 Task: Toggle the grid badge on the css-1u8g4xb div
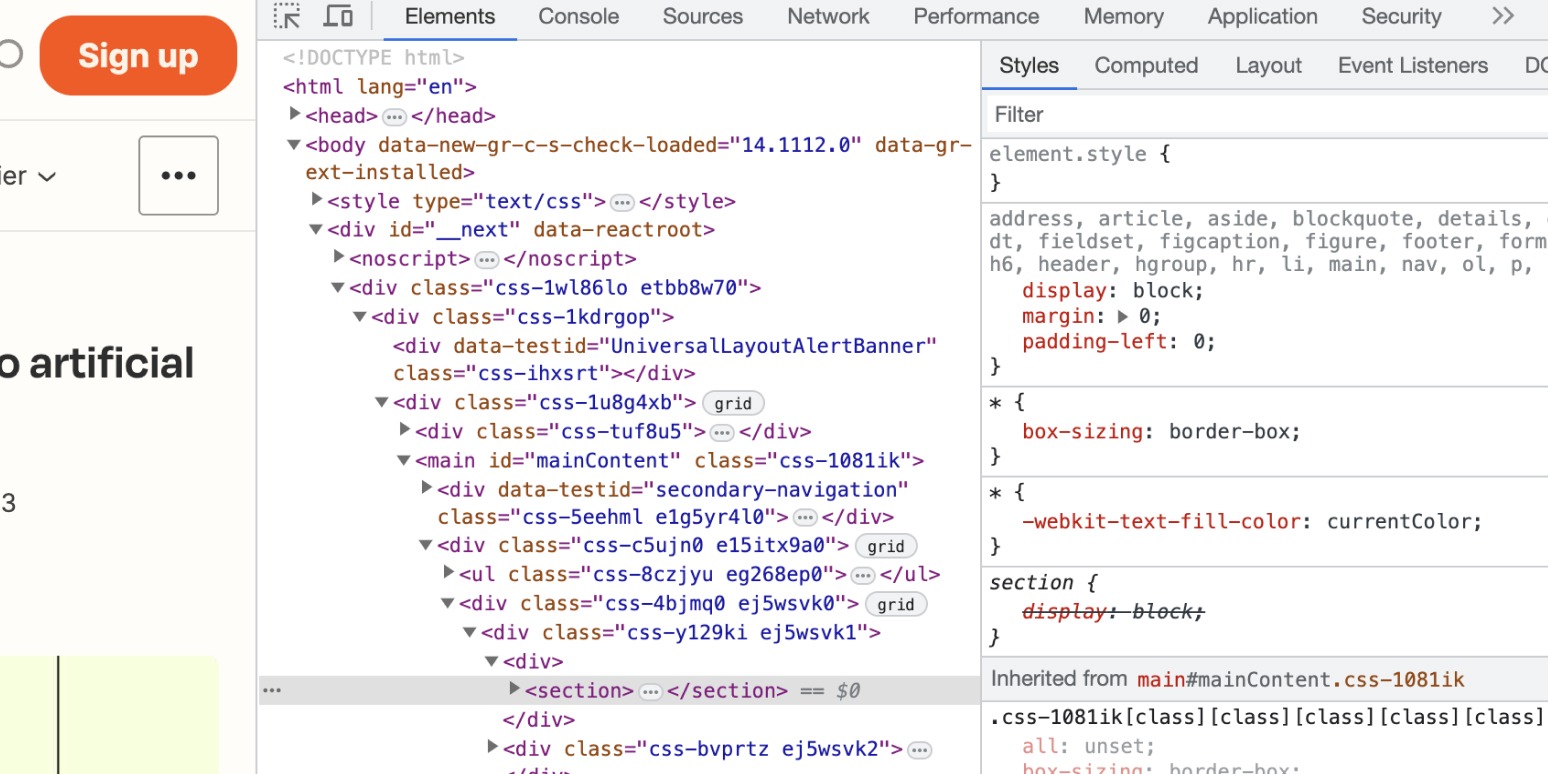click(733, 403)
